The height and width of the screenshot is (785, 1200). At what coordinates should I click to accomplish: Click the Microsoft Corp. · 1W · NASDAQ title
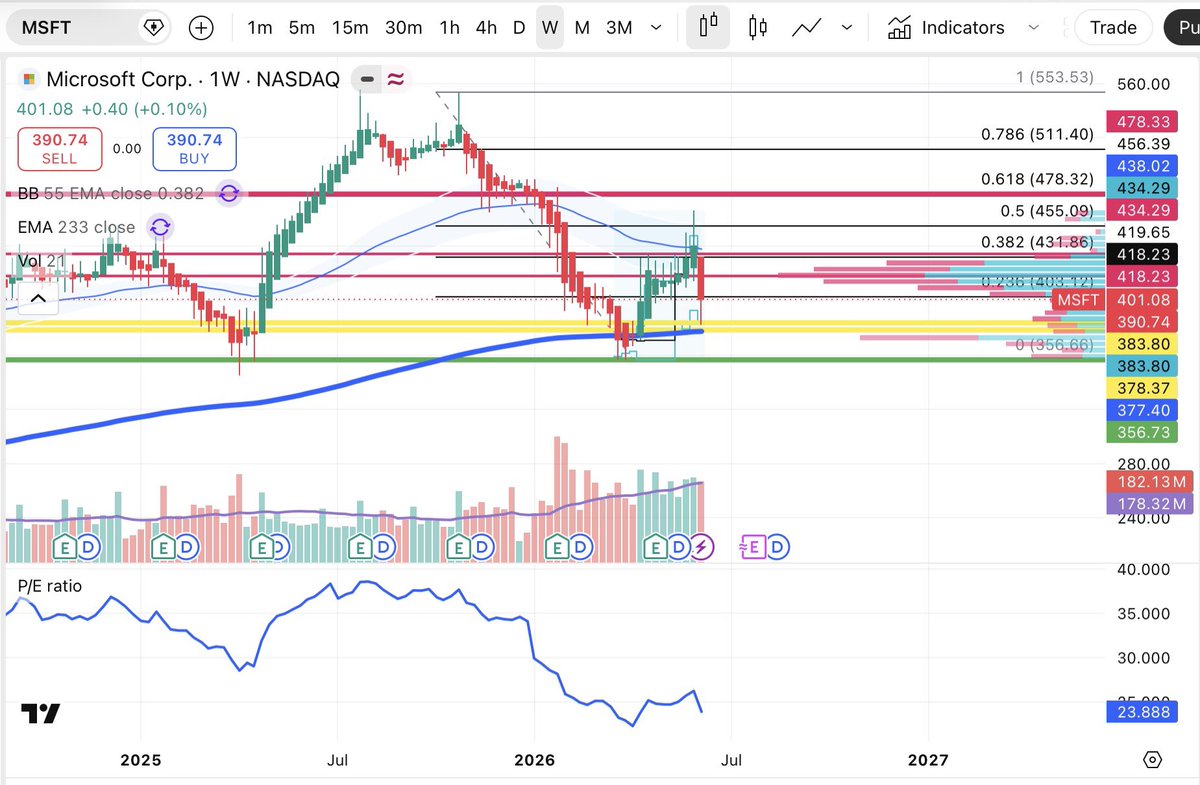point(193,78)
